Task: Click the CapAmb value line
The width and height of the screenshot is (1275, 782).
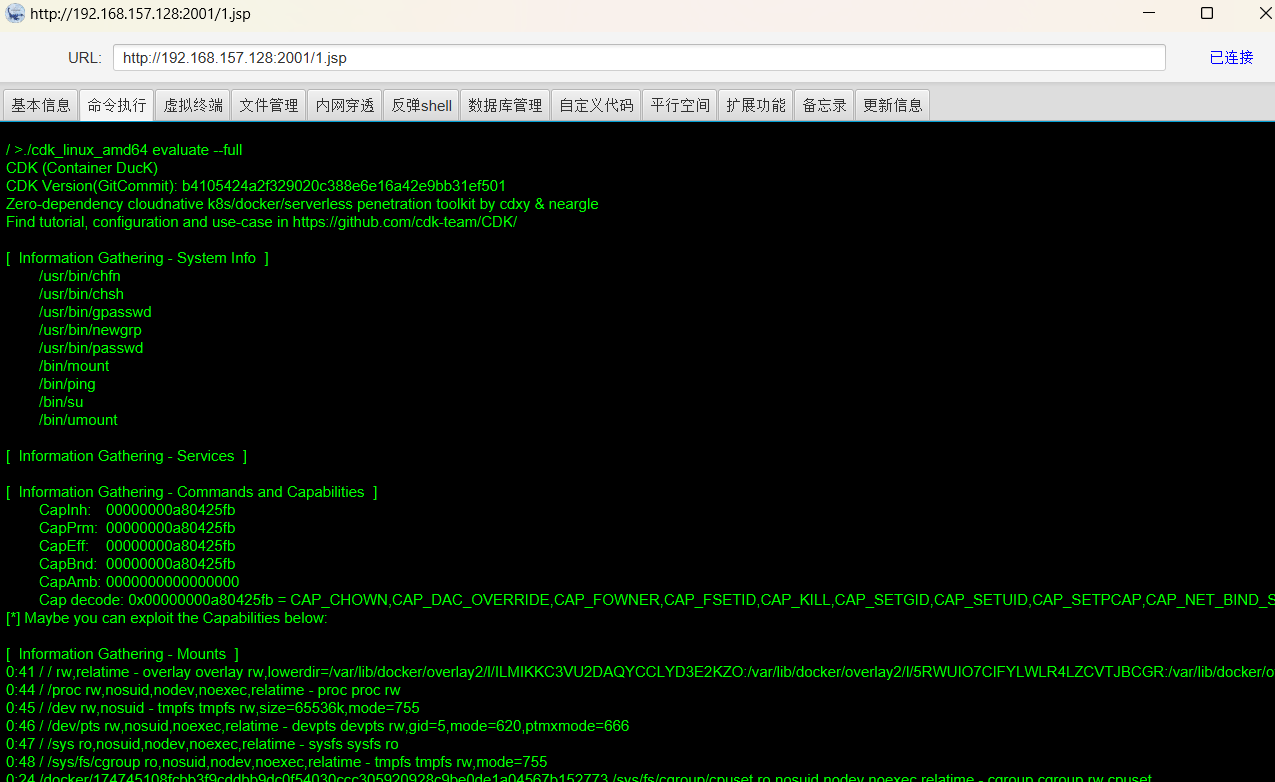Action: click(x=139, y=582)
